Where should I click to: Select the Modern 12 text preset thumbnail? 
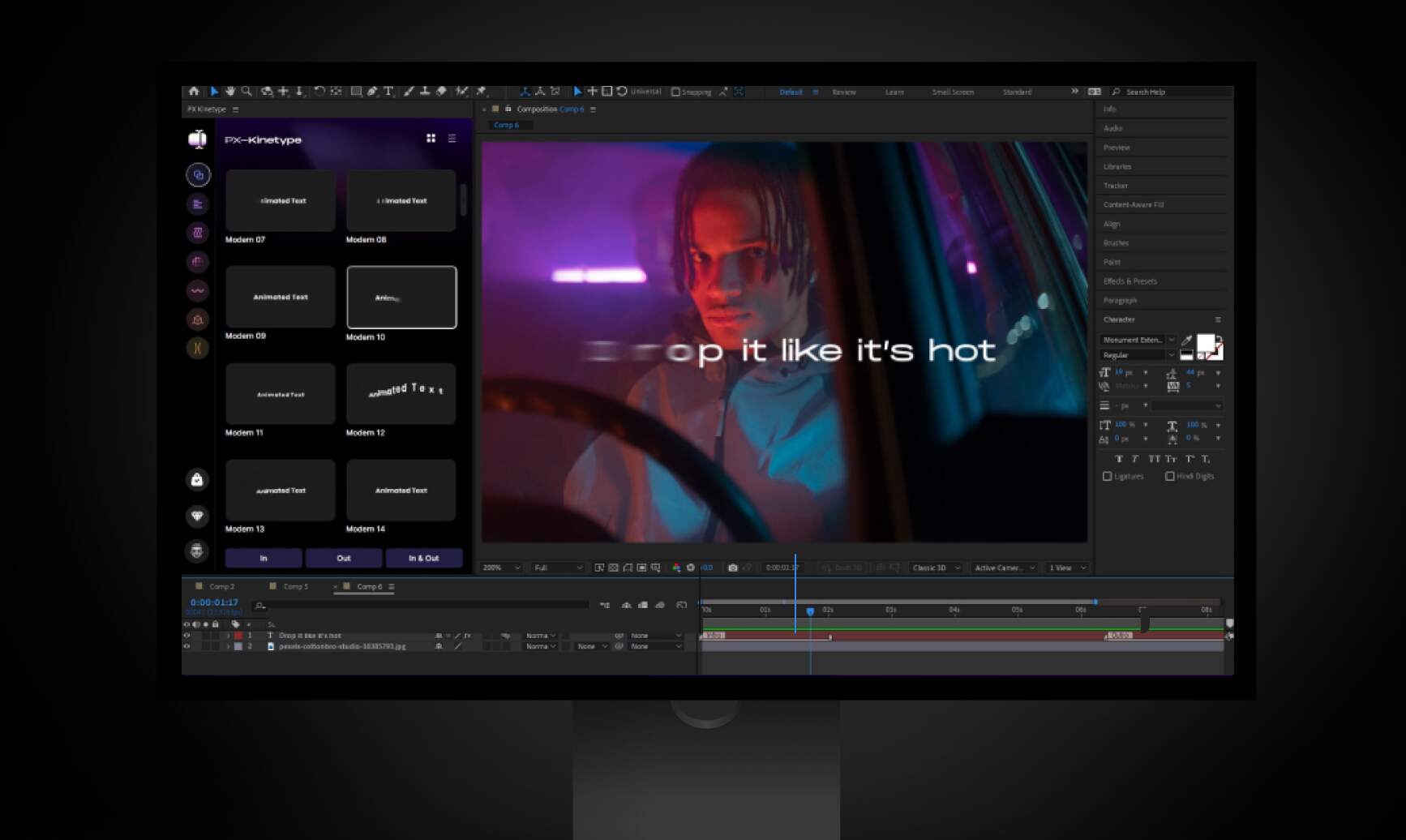coord(401,394)
